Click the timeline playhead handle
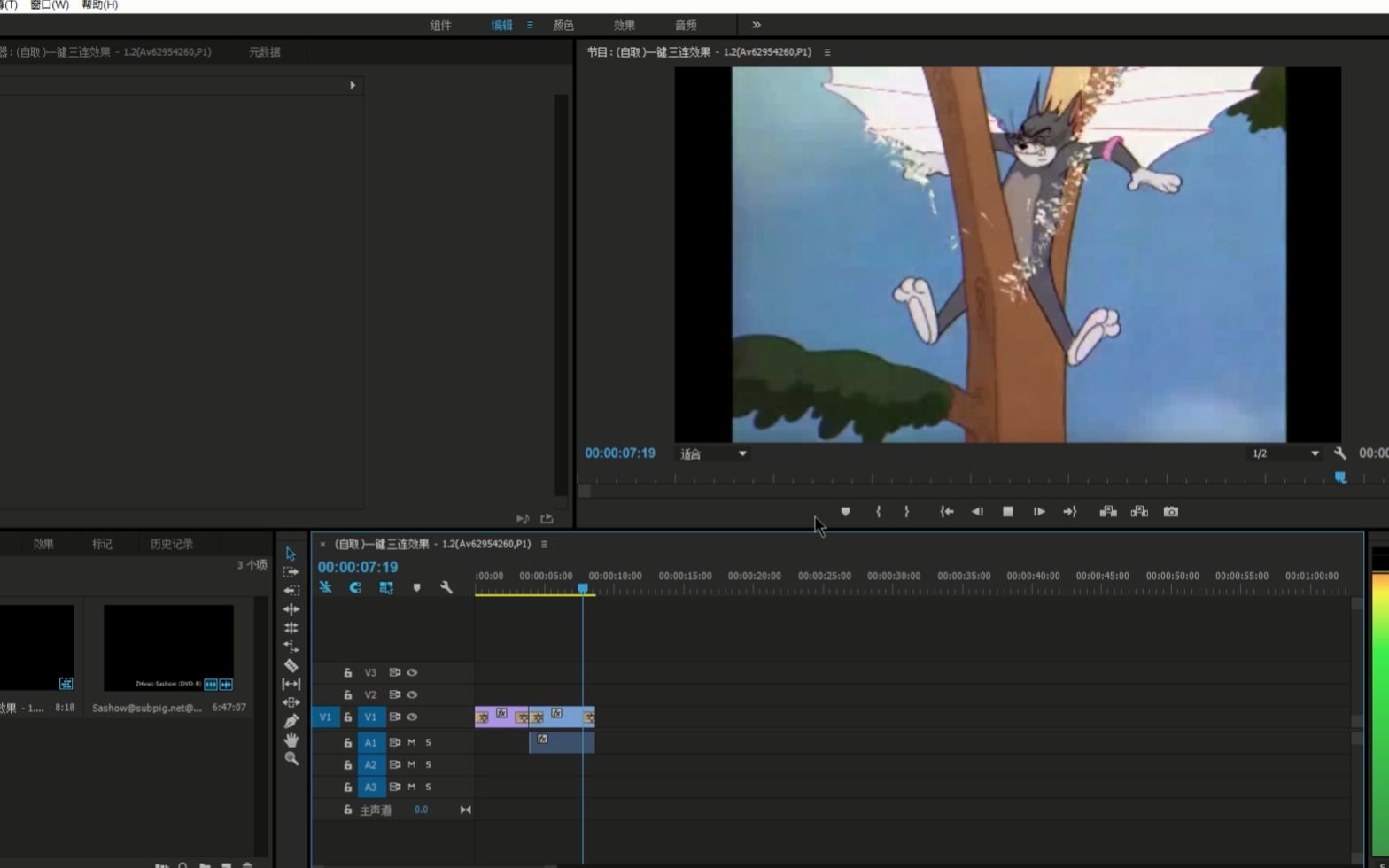Image resolution: width=1389 pixels, height=868 pixels. [583, 588]
